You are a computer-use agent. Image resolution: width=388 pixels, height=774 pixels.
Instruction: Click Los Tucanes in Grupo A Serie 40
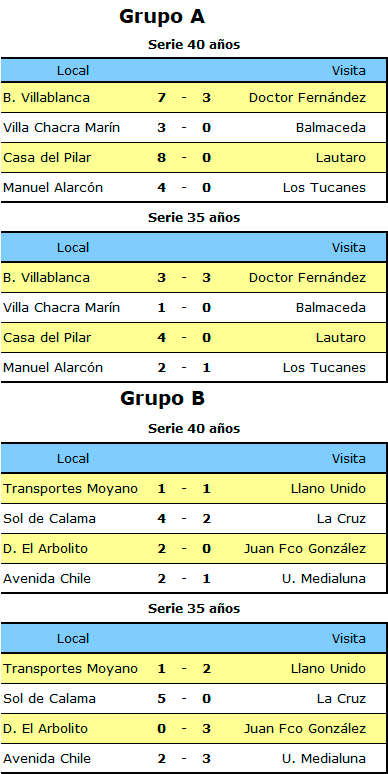point(324,188)
